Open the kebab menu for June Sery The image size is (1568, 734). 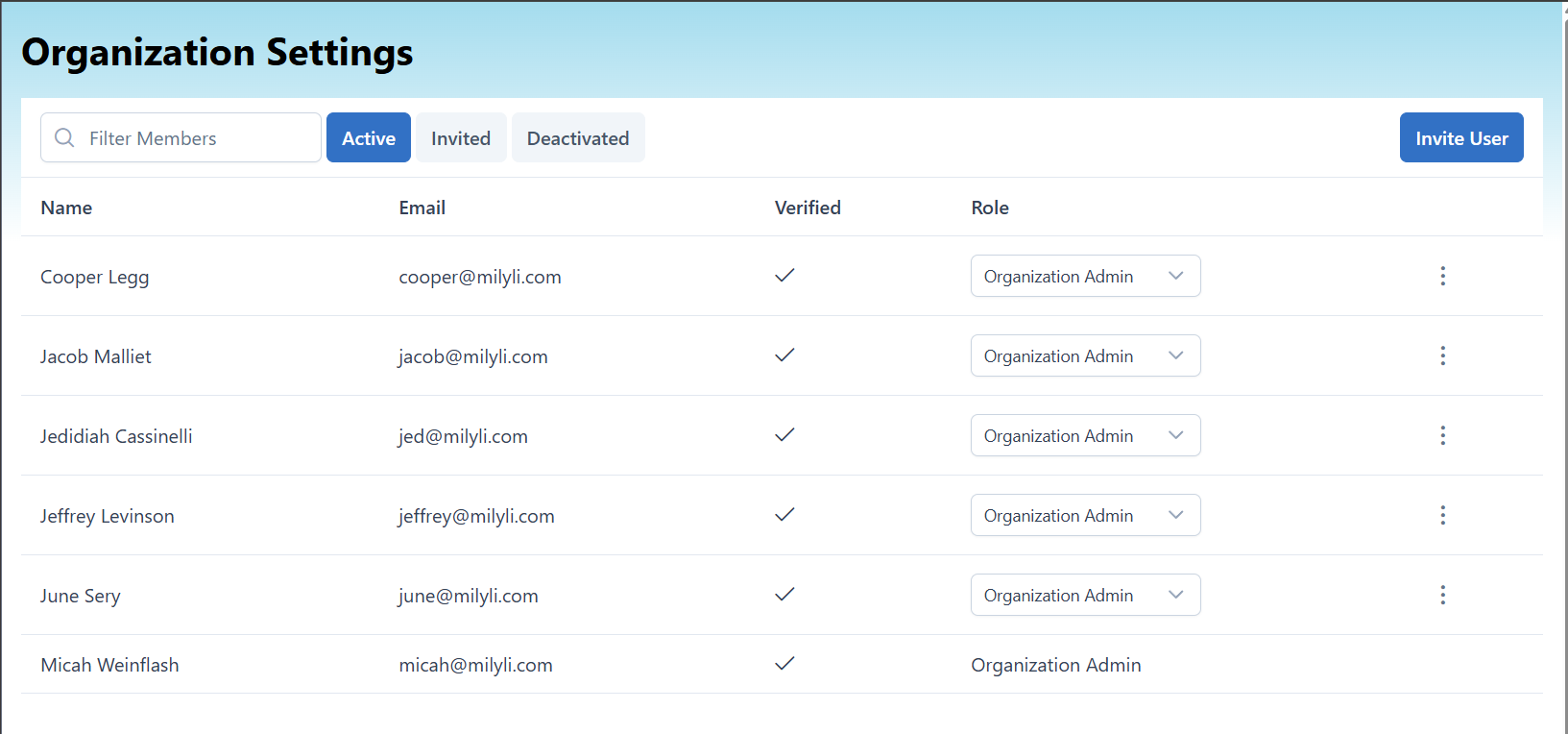1442,595
